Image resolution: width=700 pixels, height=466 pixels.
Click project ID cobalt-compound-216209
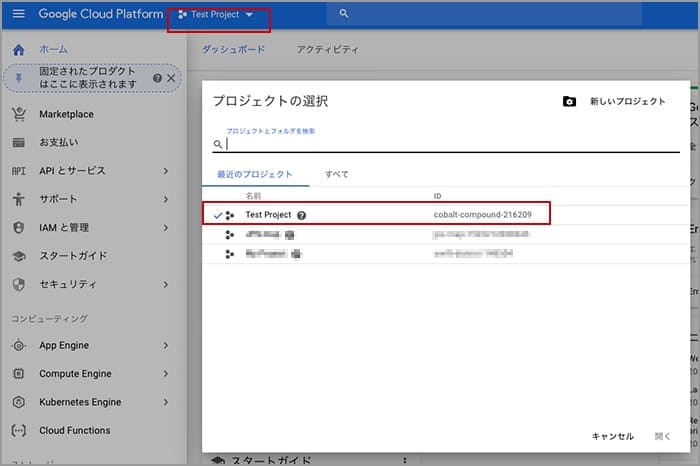click(483, 215)
